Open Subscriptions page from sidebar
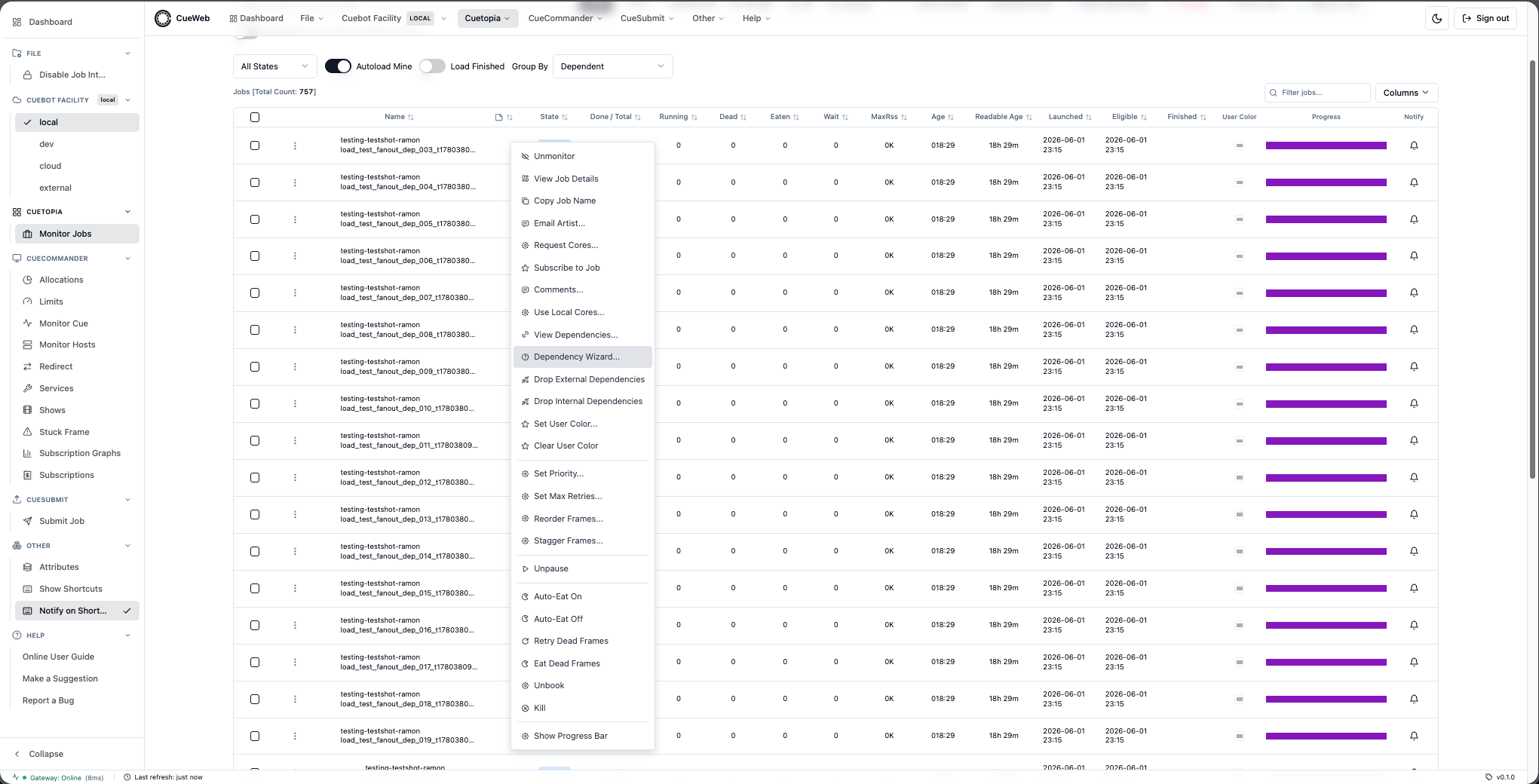Image resolution: width=1539 pixels, height=784 pixels. (66, 475)
